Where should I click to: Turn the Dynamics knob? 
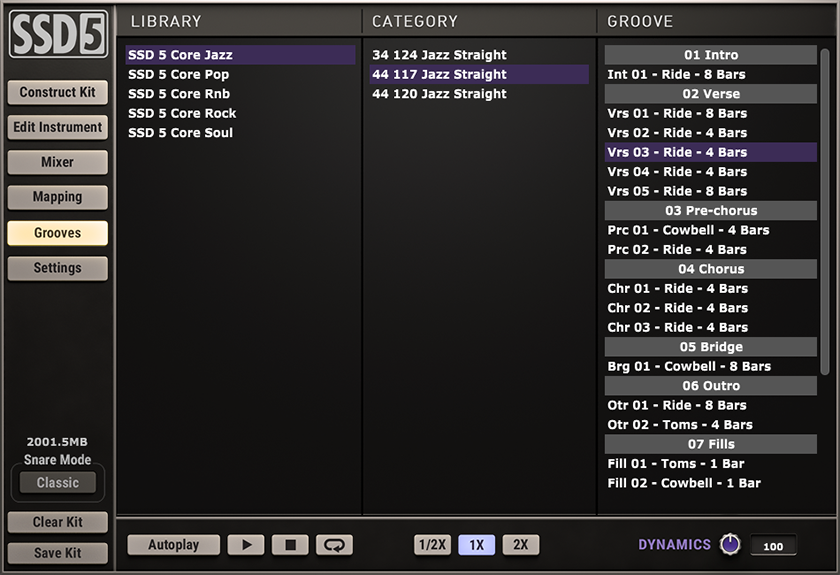730,545
